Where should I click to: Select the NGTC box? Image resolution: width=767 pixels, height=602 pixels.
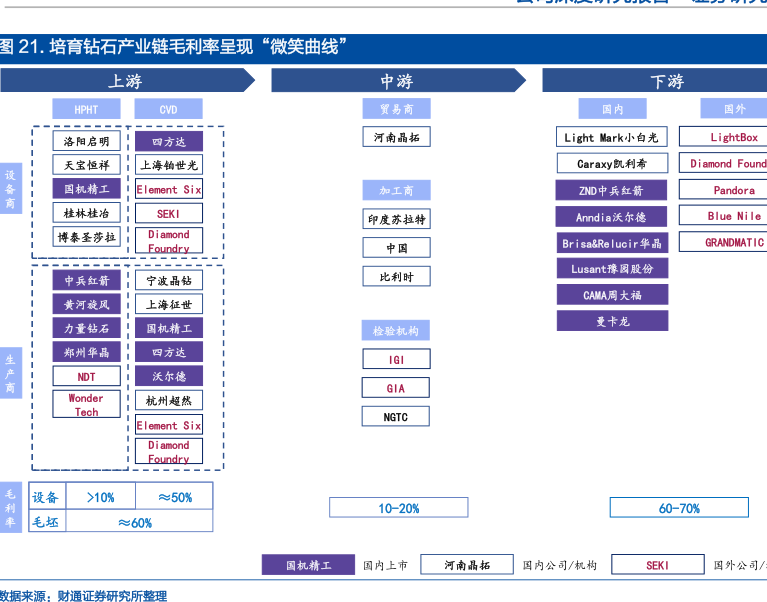coord(396,417)
